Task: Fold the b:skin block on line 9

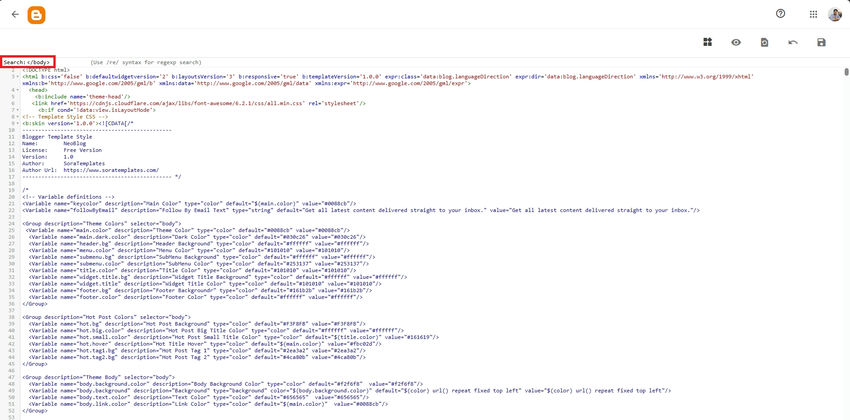Action: [18, 123]
